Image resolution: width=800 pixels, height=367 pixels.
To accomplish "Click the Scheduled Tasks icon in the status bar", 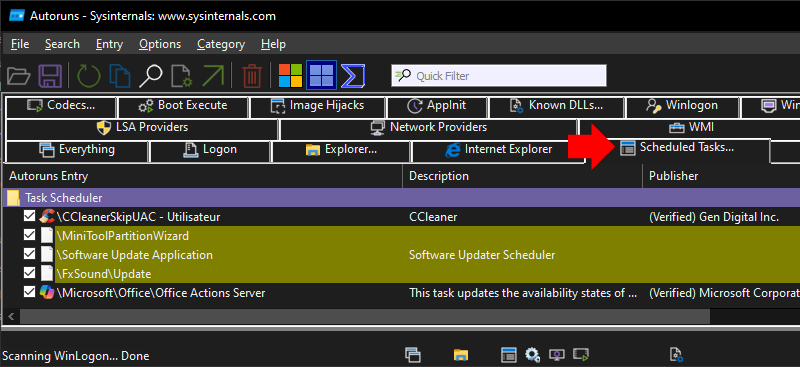I will [x=508, y=354].
